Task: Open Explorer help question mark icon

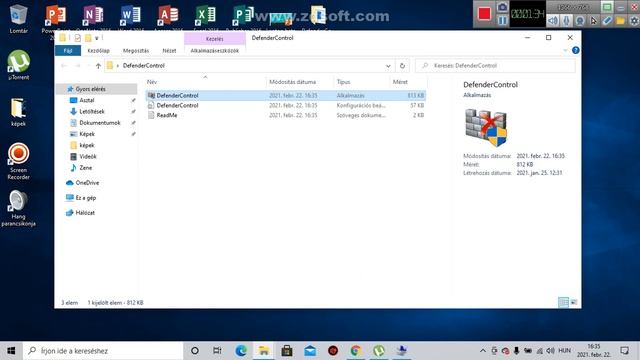Action: click(x=576, y=50)
